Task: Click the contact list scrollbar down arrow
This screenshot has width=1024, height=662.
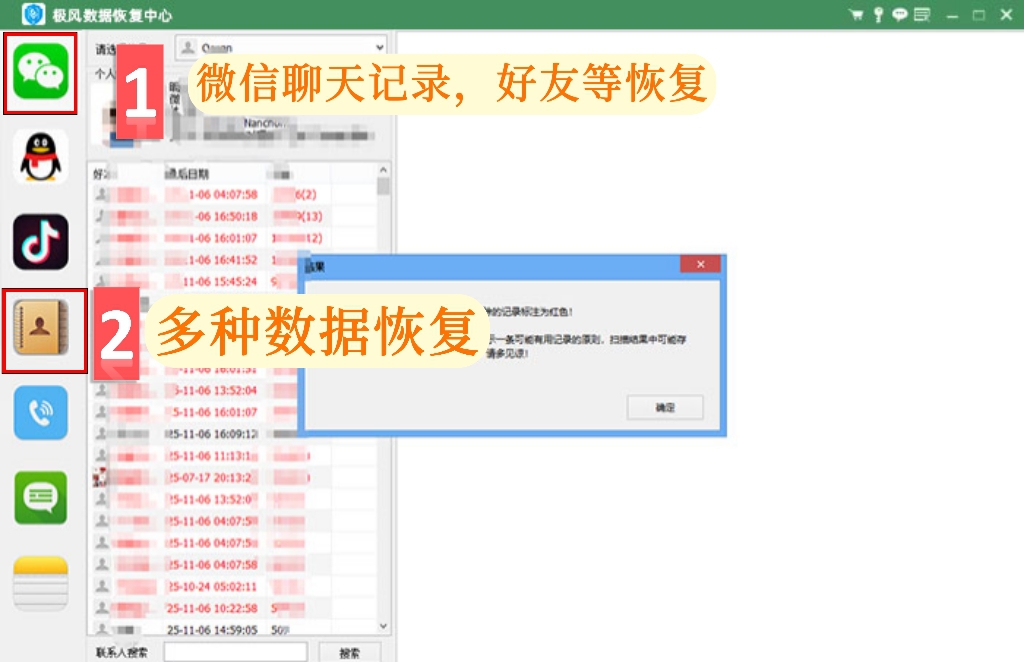Action: (383, 625)
